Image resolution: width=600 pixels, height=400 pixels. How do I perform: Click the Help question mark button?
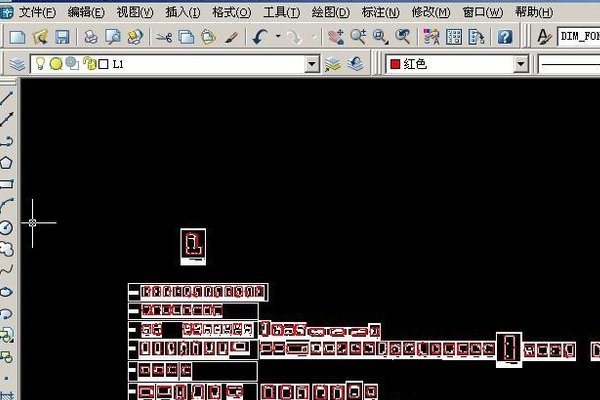(x=505, y=37)
